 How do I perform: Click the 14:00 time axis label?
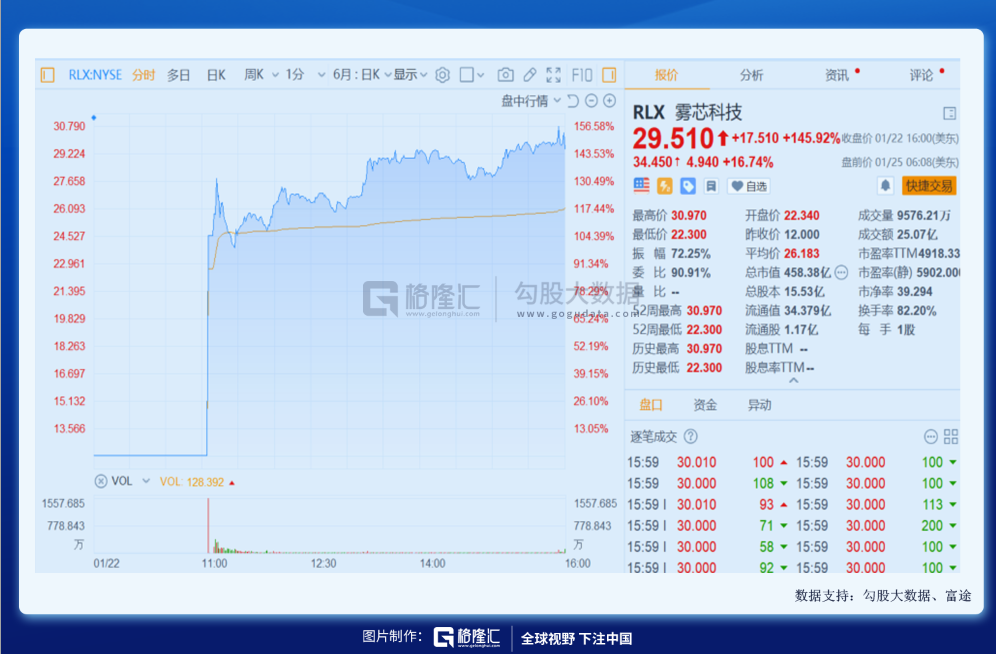click(433, 563)
